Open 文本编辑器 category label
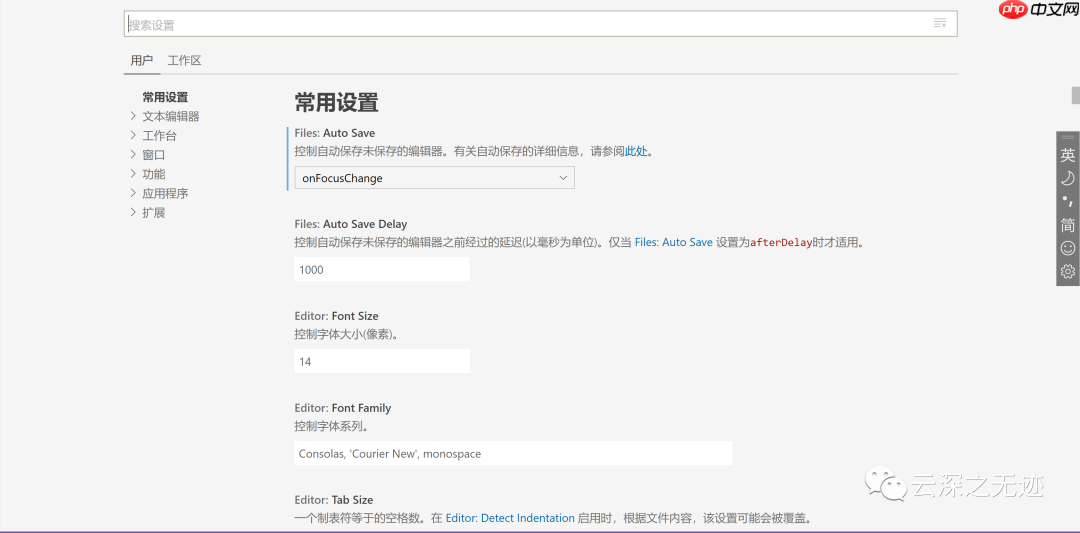This screenshot has width=1080, height=533. click(x=171, y=116)
